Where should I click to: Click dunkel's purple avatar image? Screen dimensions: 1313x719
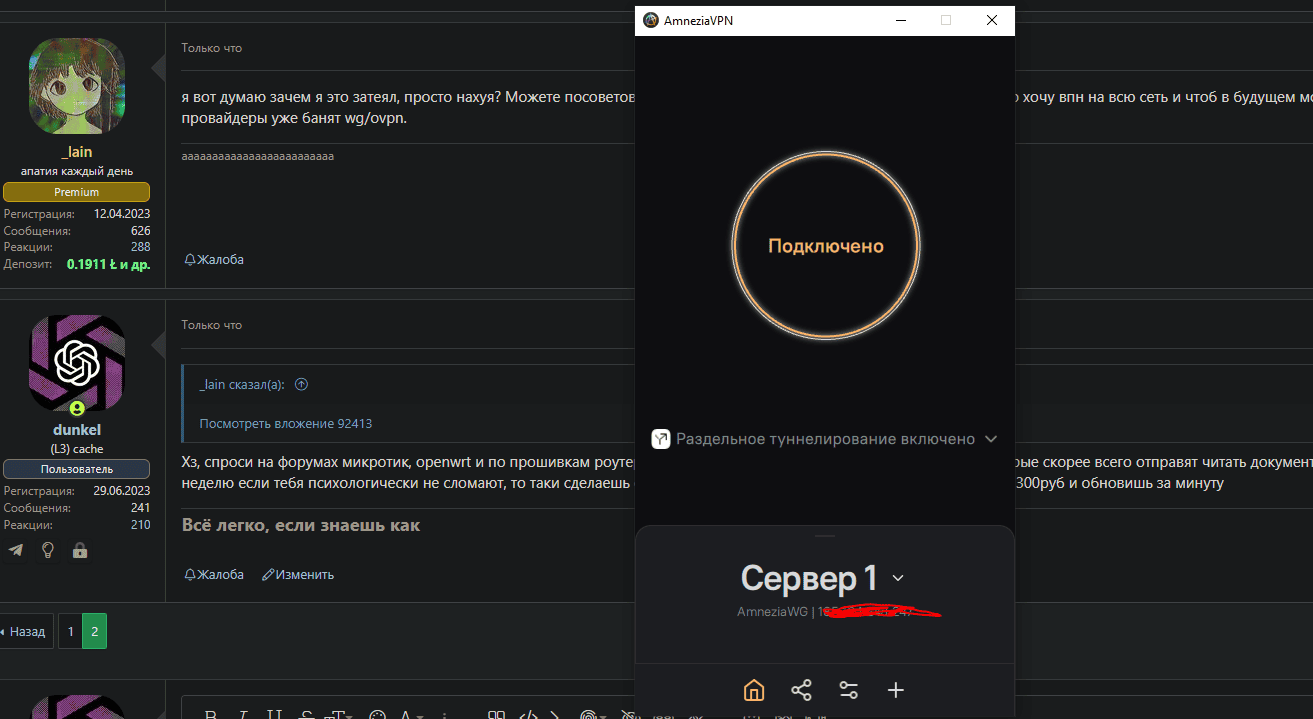[x=77, y=362]
